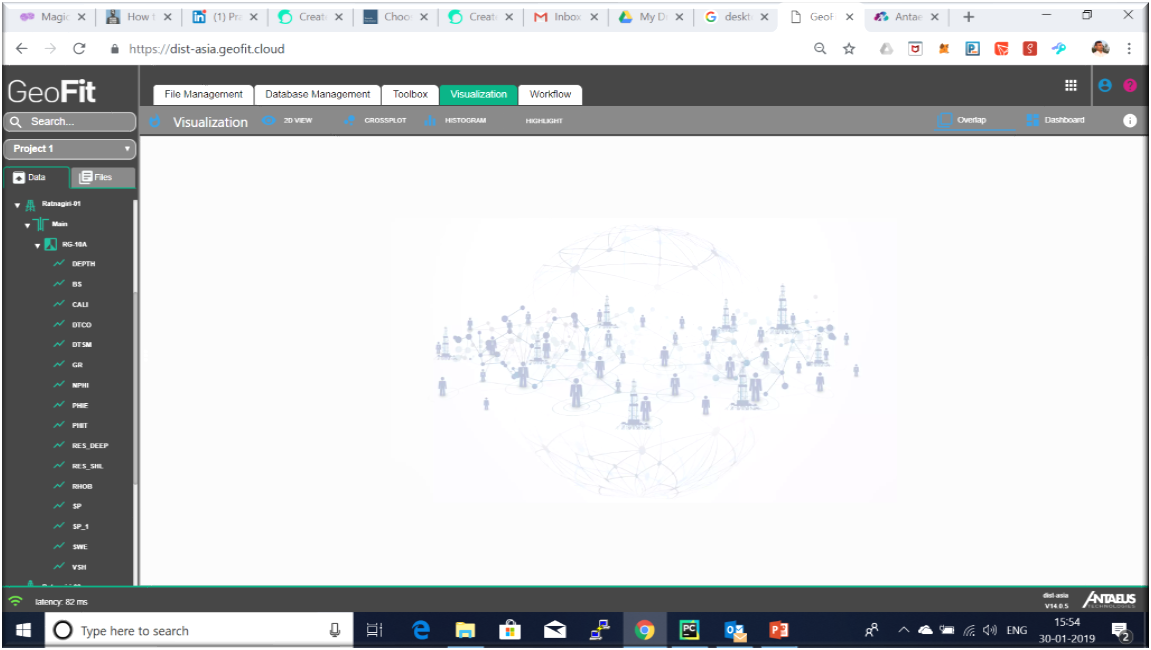
Task: Select the RHOB curve
Action: [x=82, y=486]
